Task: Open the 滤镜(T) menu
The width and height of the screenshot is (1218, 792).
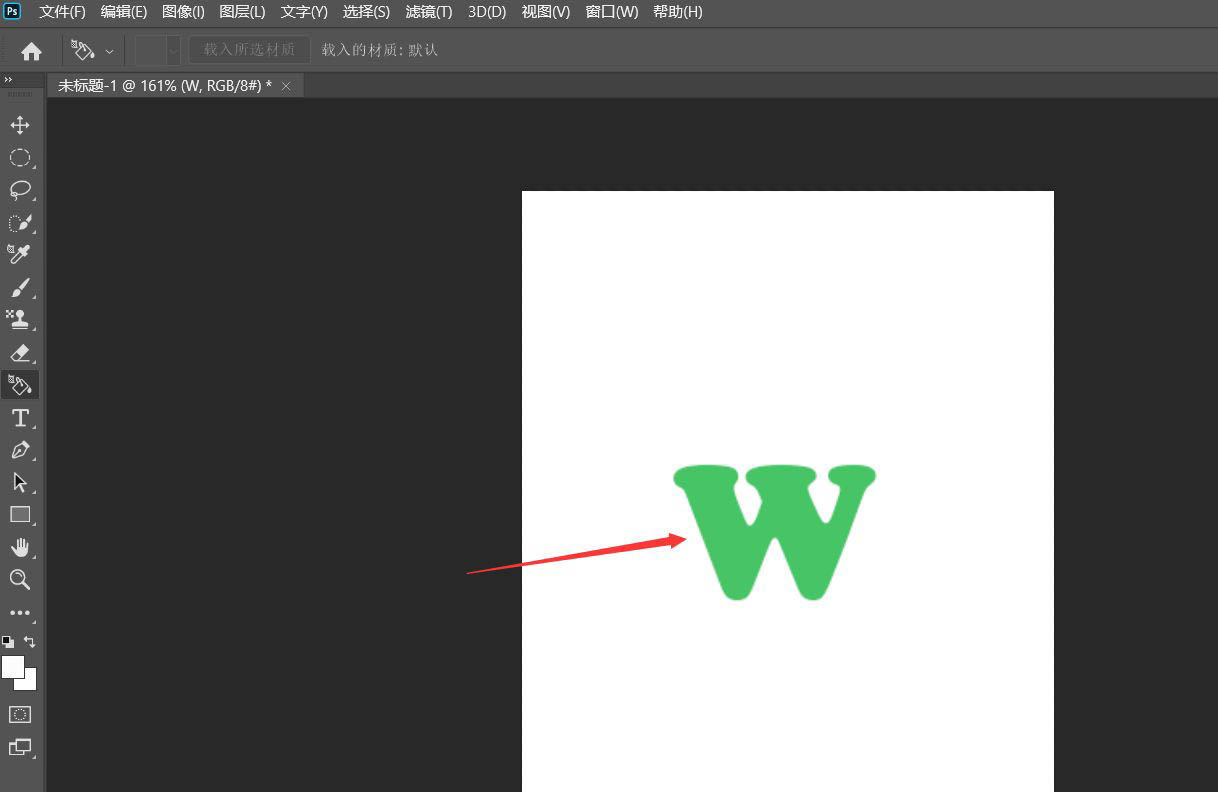Action: [429, 12]
